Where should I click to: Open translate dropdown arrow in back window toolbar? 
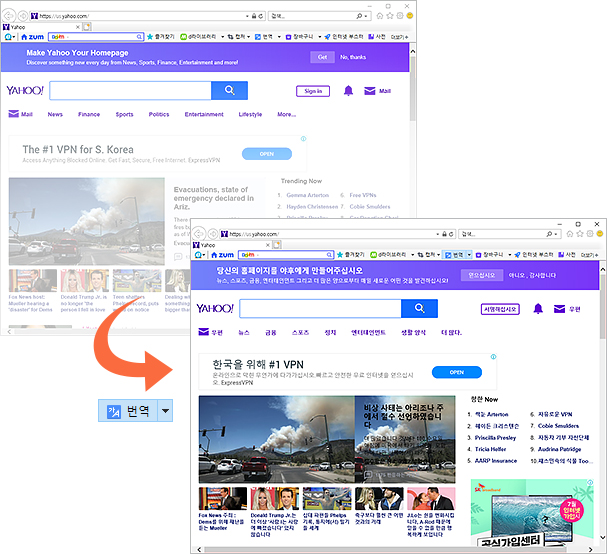click(x=279, y=37)
